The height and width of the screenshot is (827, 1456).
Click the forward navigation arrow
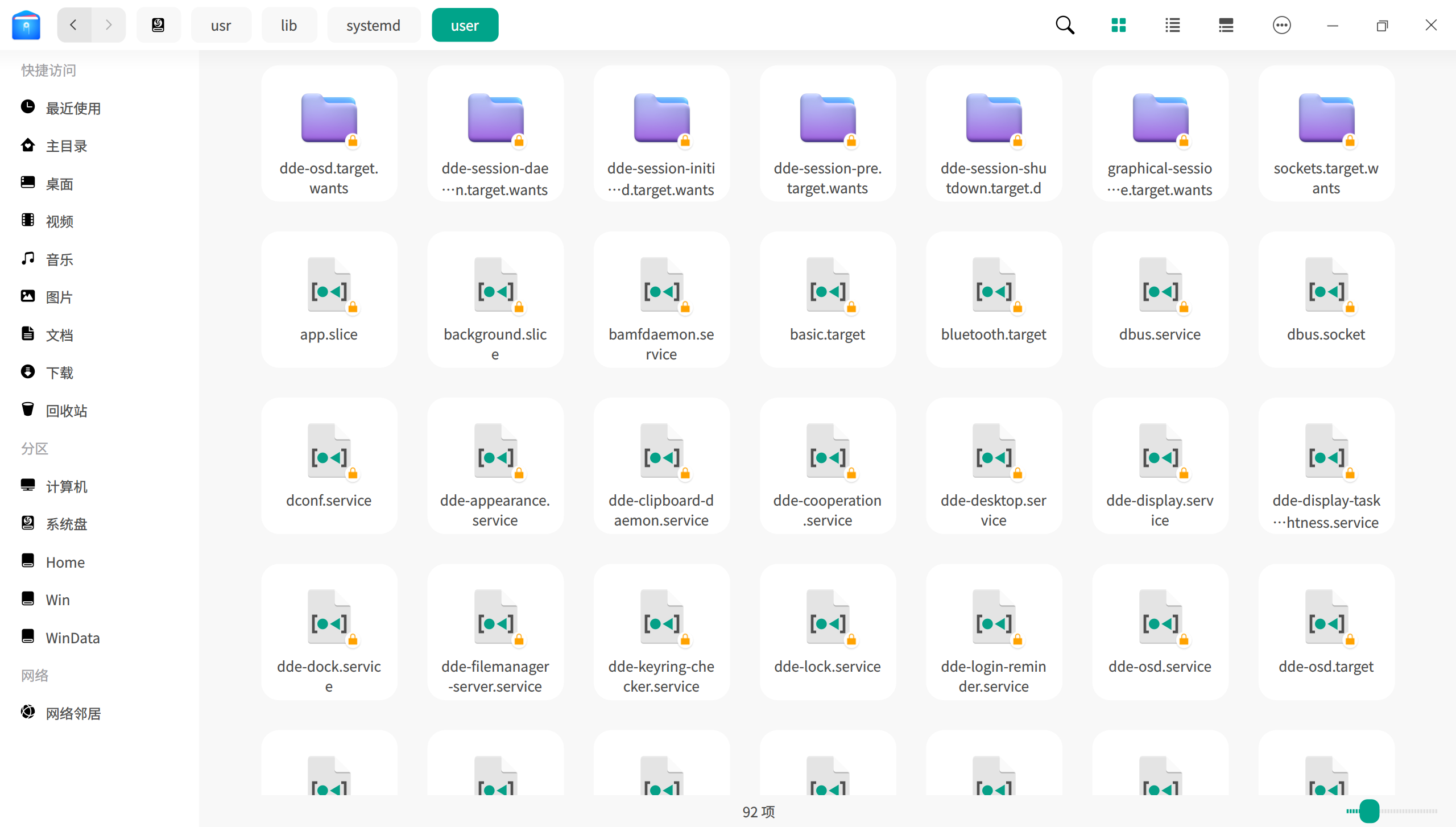109,25
